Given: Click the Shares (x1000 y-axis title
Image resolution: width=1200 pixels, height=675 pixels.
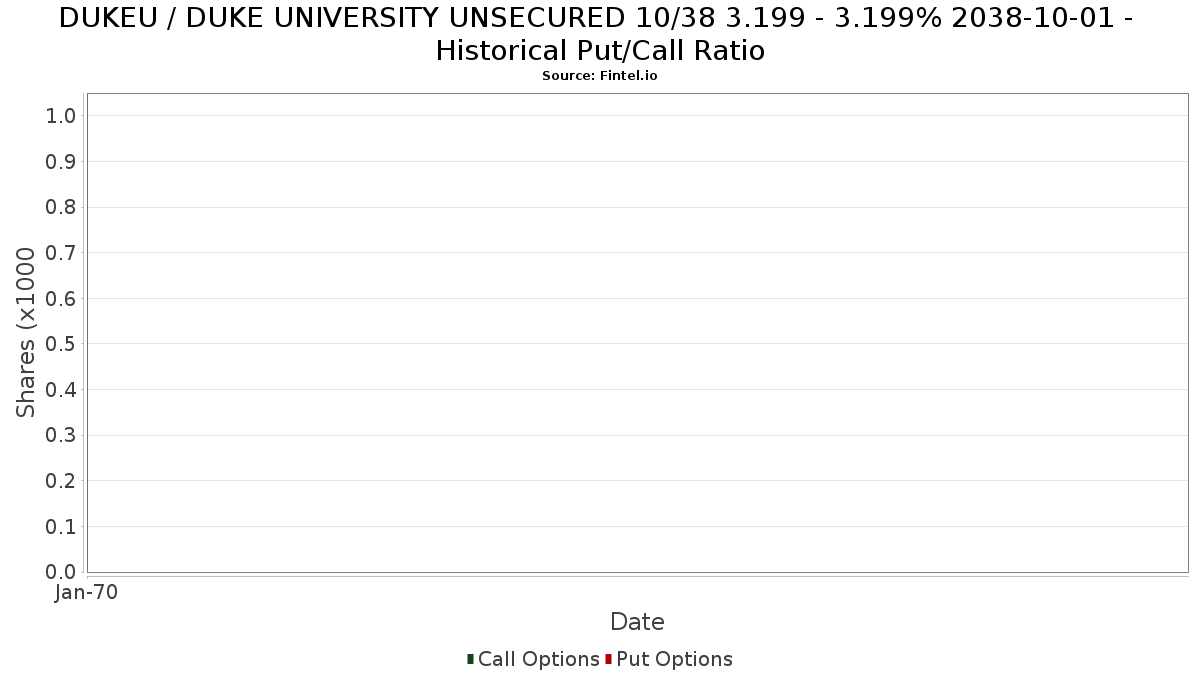Looking at the screenshot, I should click(x=26, y=332).
